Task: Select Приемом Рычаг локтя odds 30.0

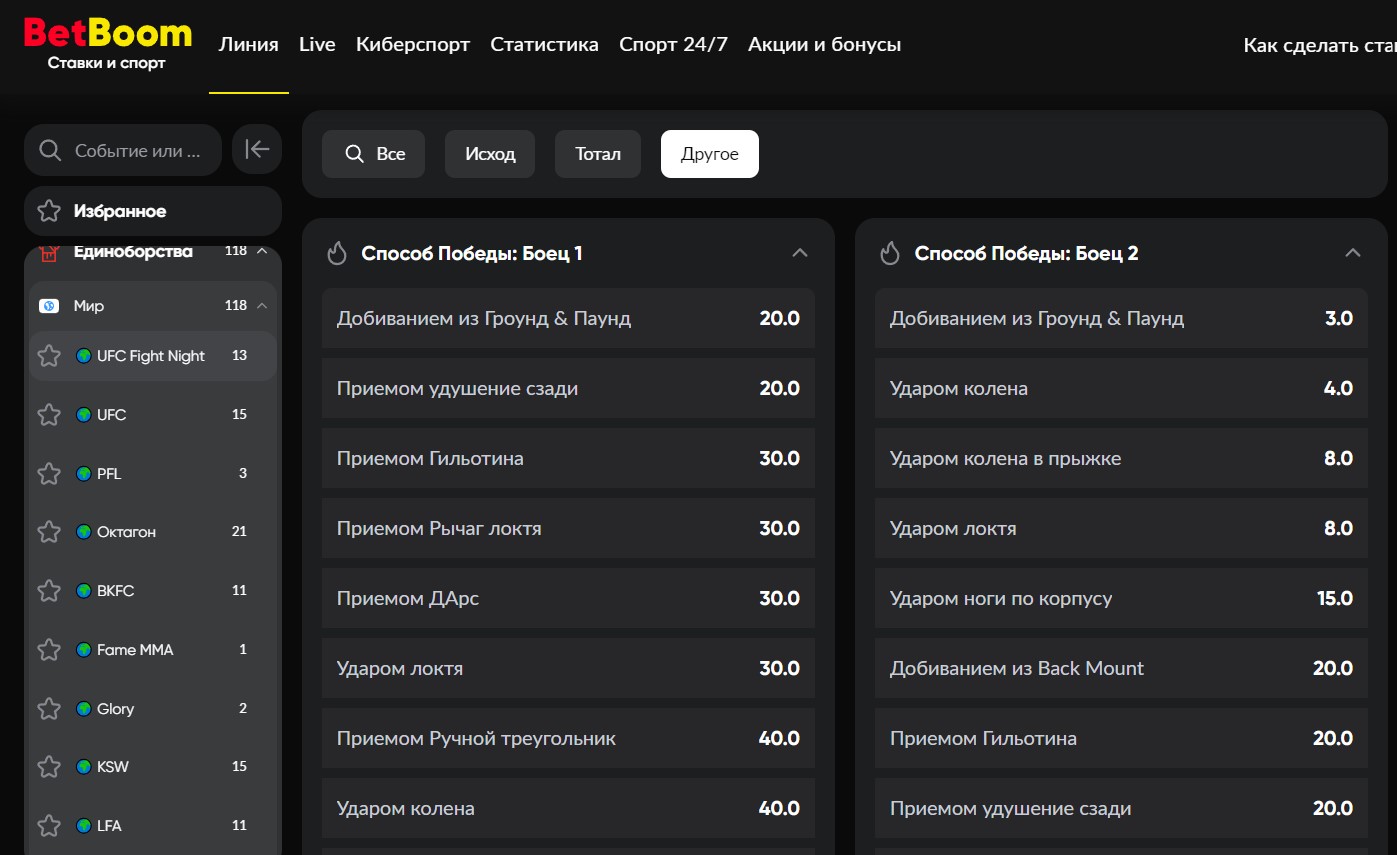Action: coord(568,528)
